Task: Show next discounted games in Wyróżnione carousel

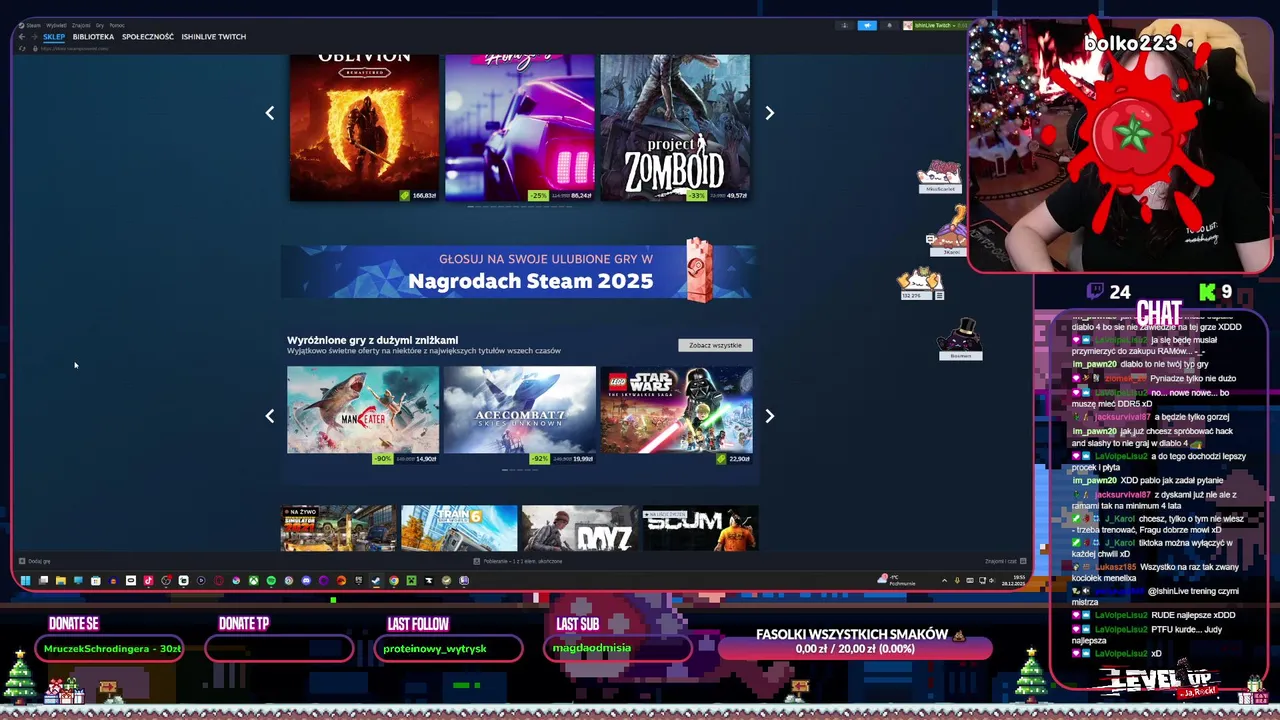Action: [x=769, y=416]
